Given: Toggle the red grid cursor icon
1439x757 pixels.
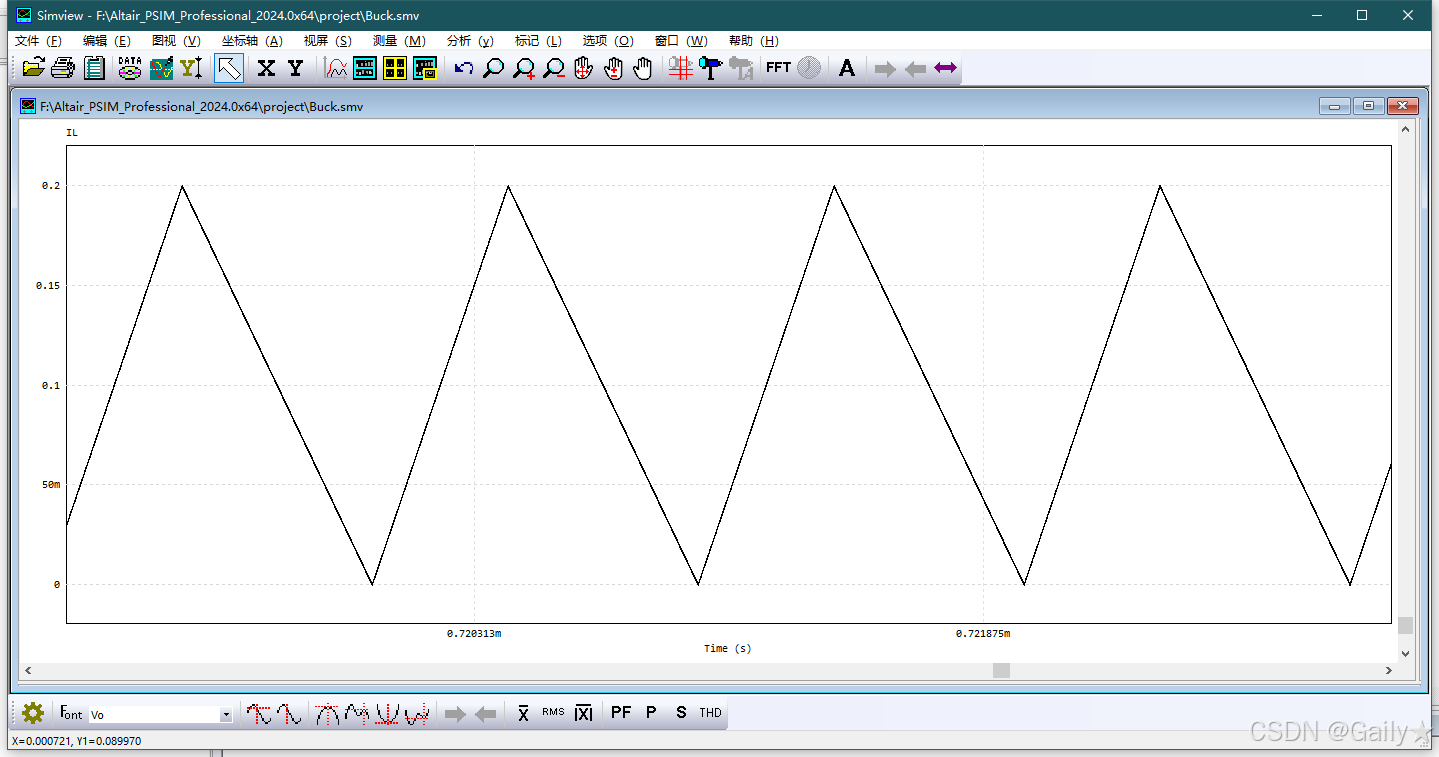Looking at the screenshot, I should point(681,68).
